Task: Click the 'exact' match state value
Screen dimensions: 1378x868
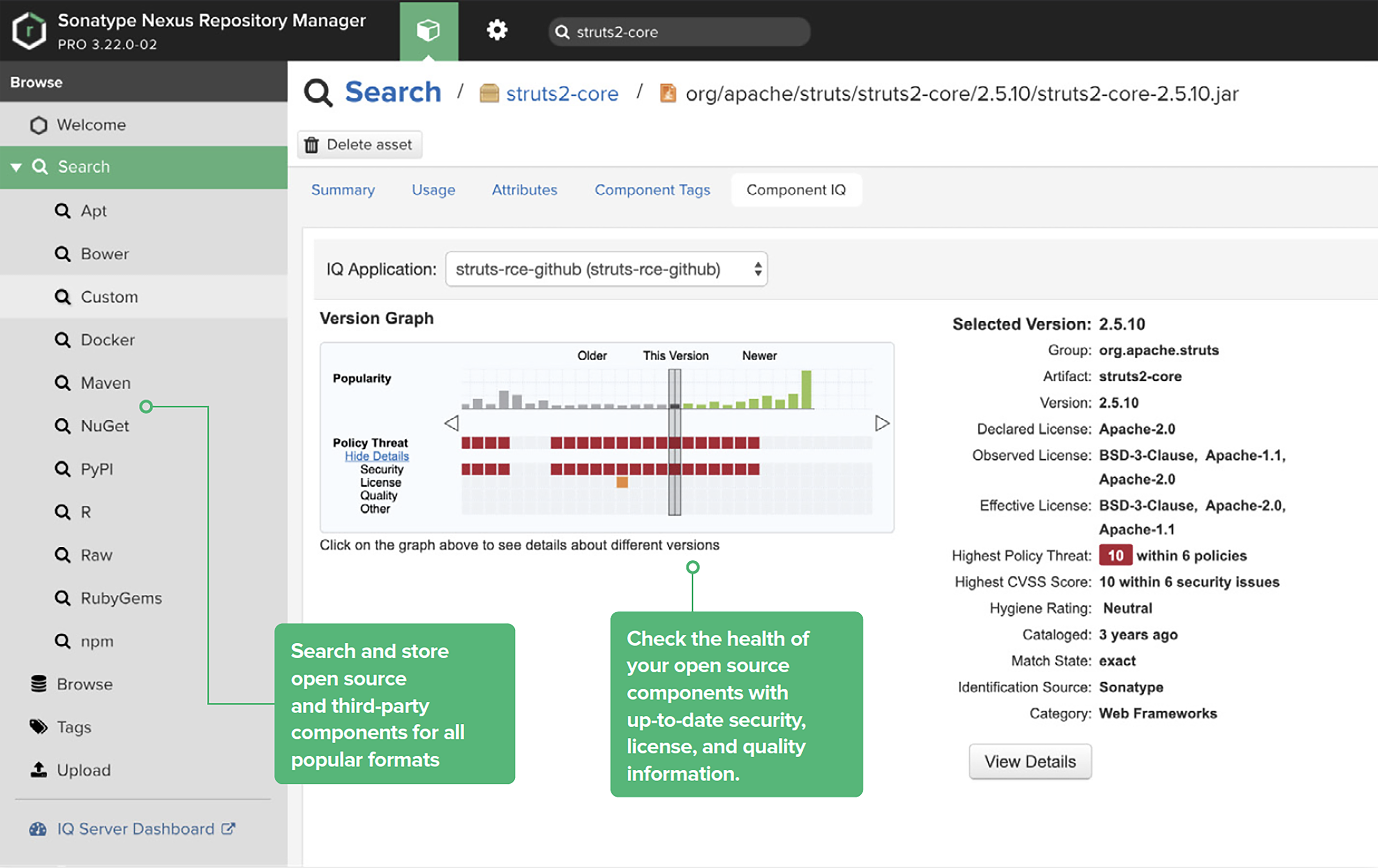Action: [1117, 661]
